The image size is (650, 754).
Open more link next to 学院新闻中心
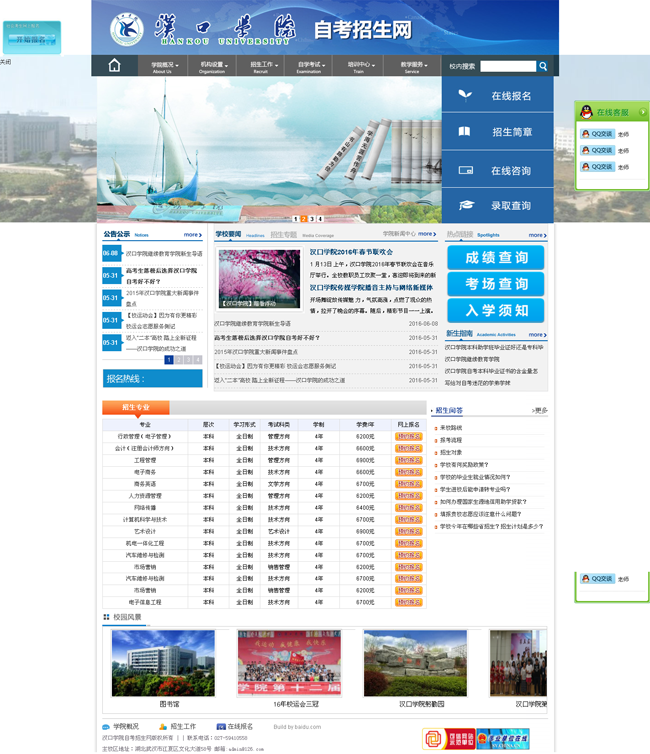[427, 234]
